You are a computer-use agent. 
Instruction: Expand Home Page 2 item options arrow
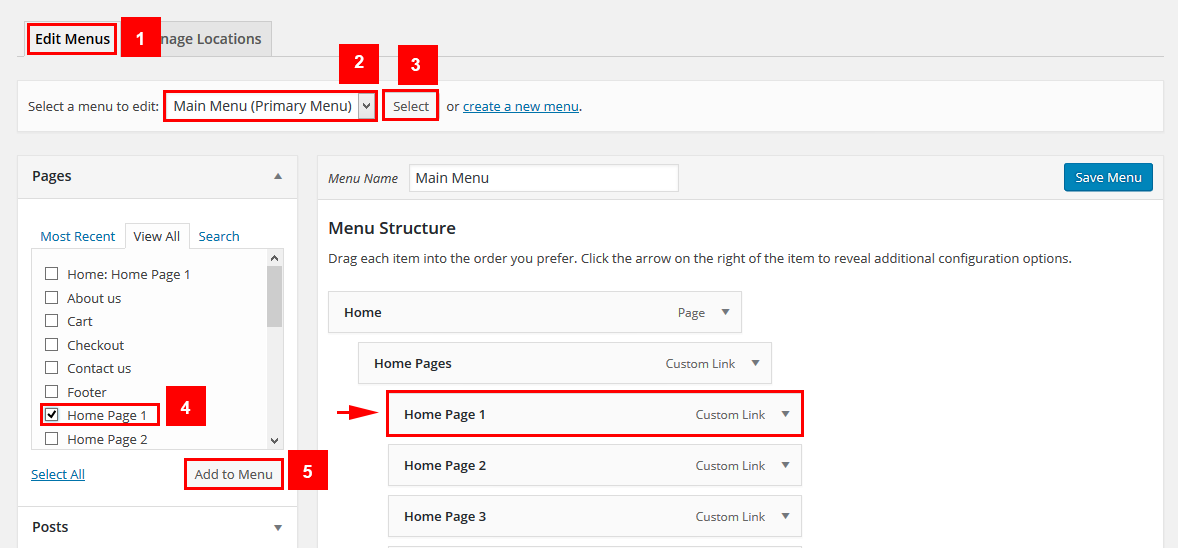[785, 465]
